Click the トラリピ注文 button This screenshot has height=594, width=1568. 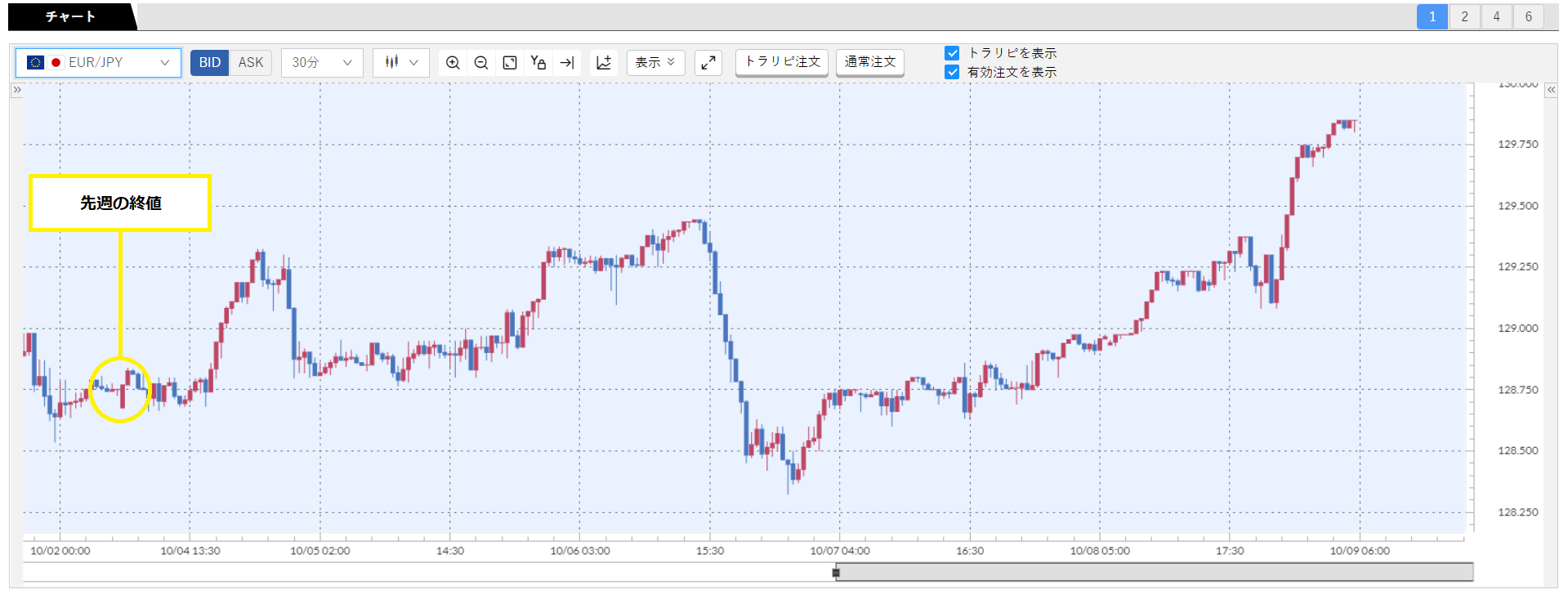(782, 62)
